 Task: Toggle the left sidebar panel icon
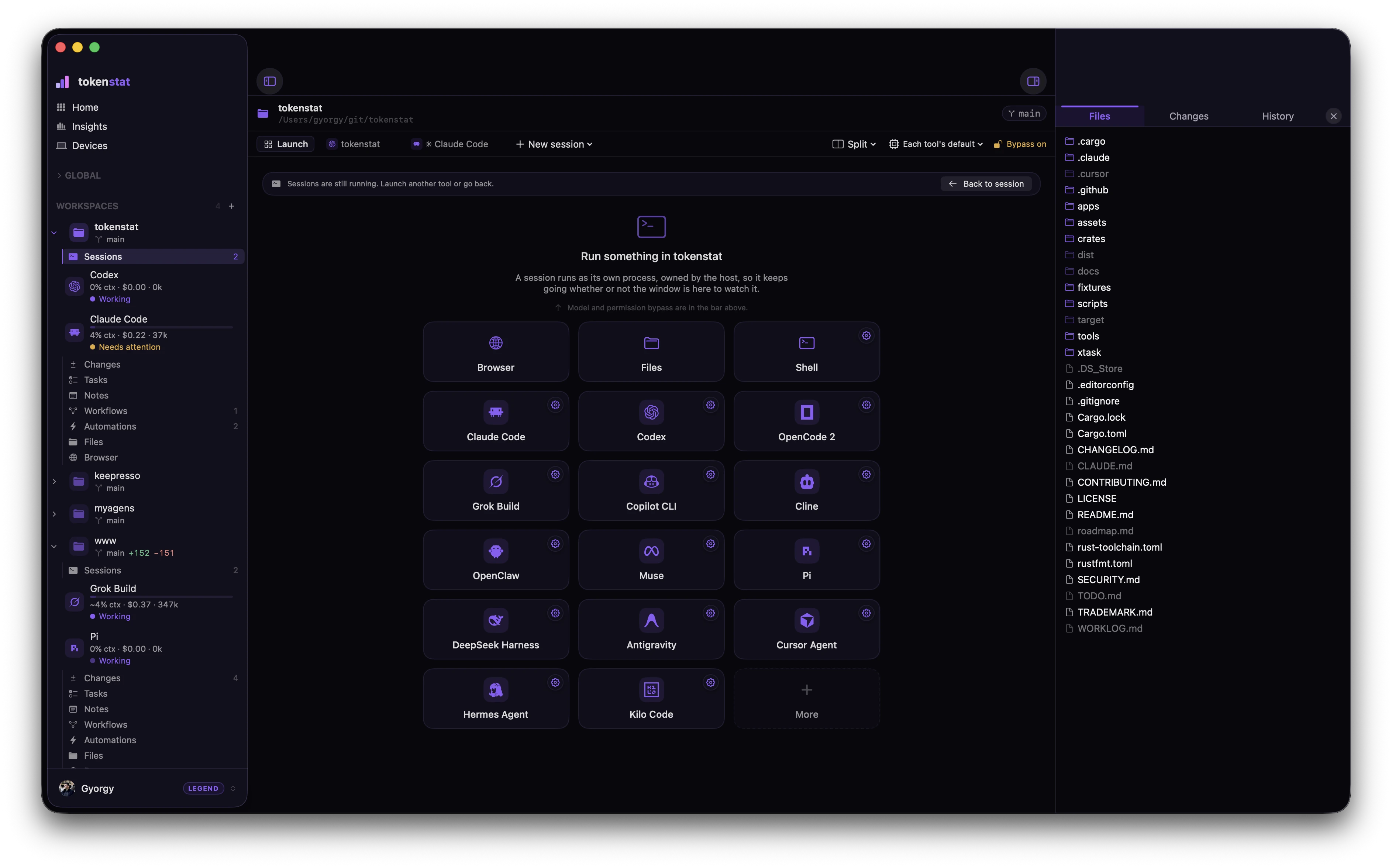tap(270, 81)
